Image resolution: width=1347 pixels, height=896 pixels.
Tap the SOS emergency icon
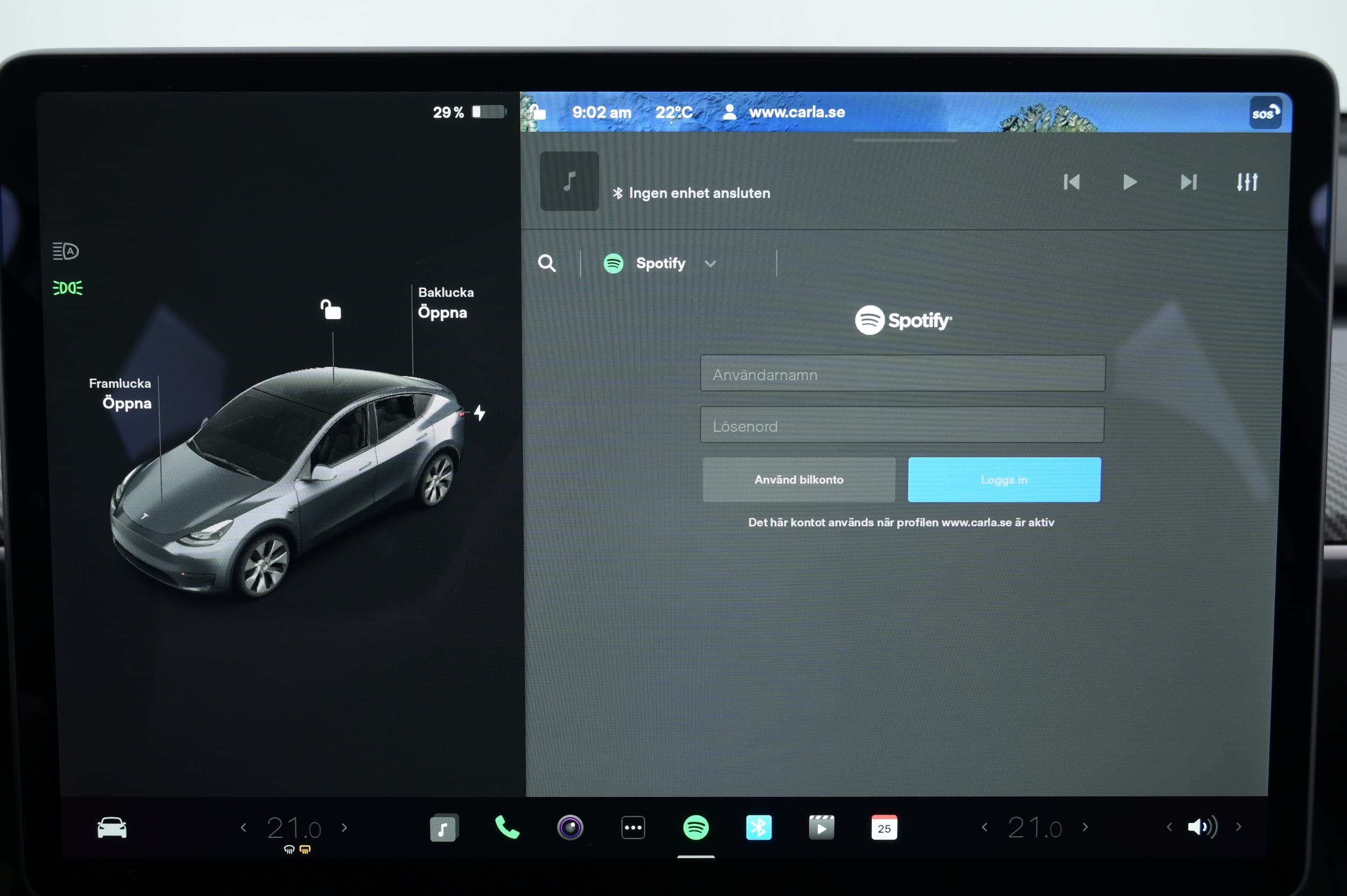[1265, 113]
